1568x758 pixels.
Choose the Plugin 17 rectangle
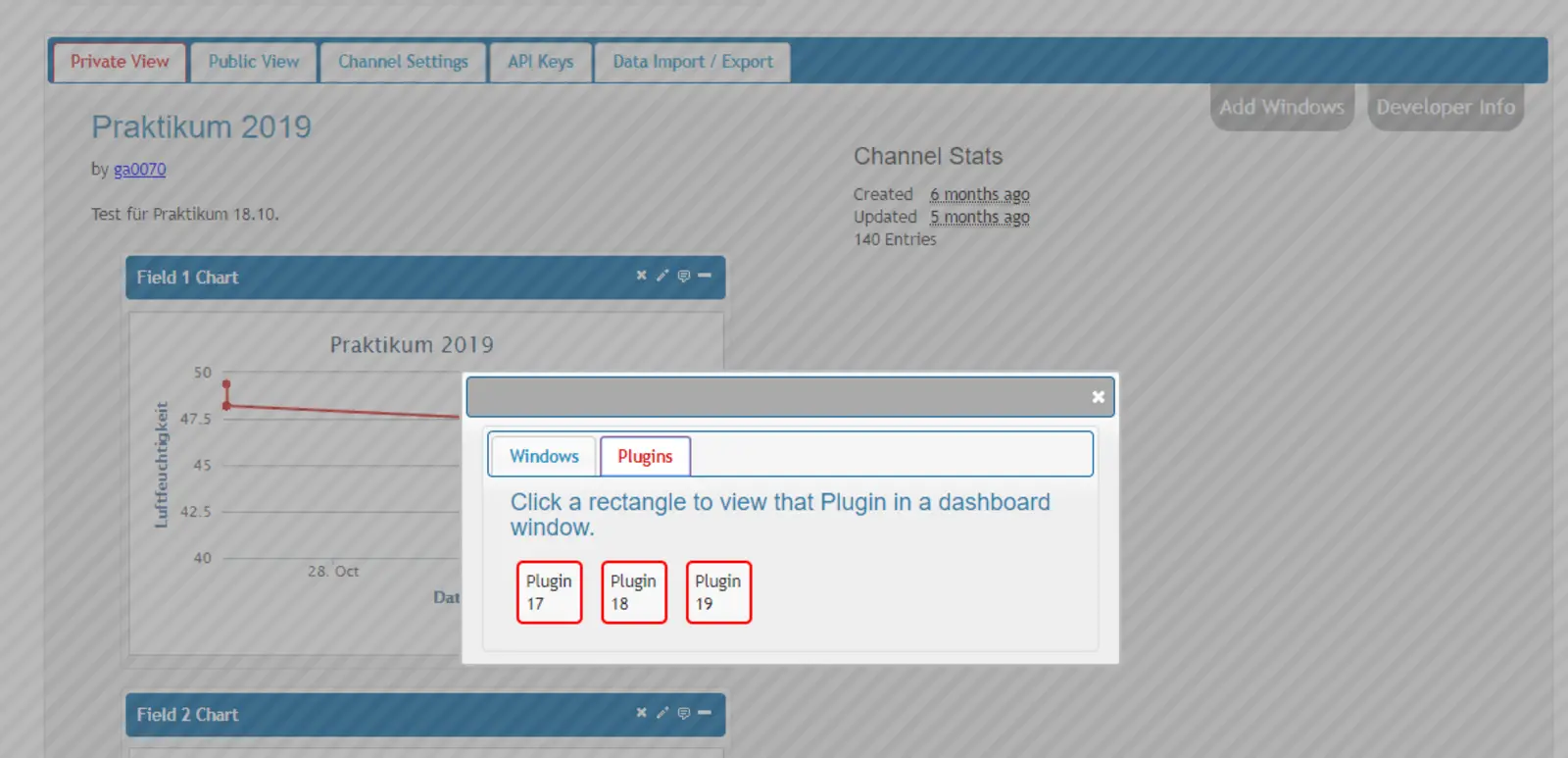(549, 592)
